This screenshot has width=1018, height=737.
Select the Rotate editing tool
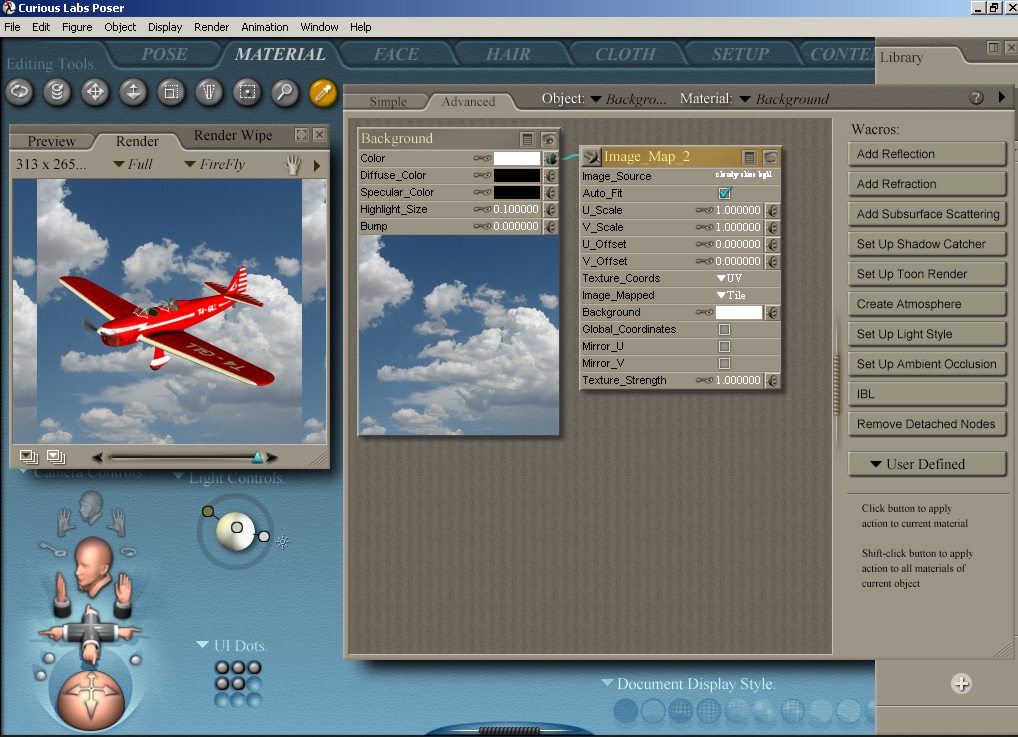[19, 93]
